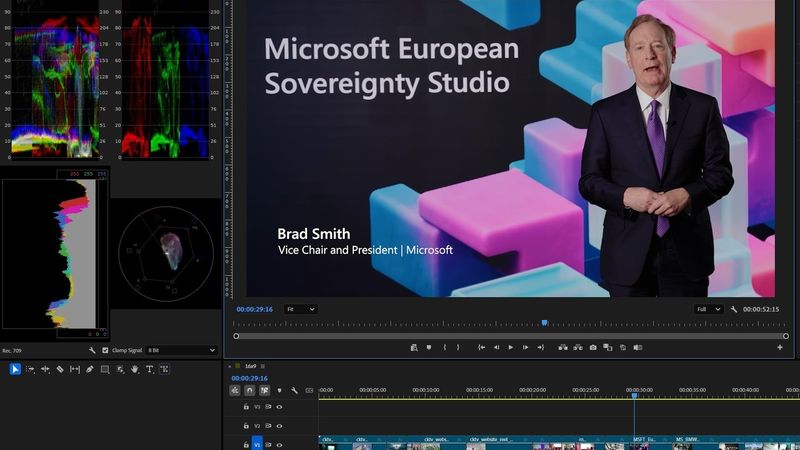This screenshot has height=450, width=800.
Task: Select the 16x9 sequence tab
Action: [250, 366]
